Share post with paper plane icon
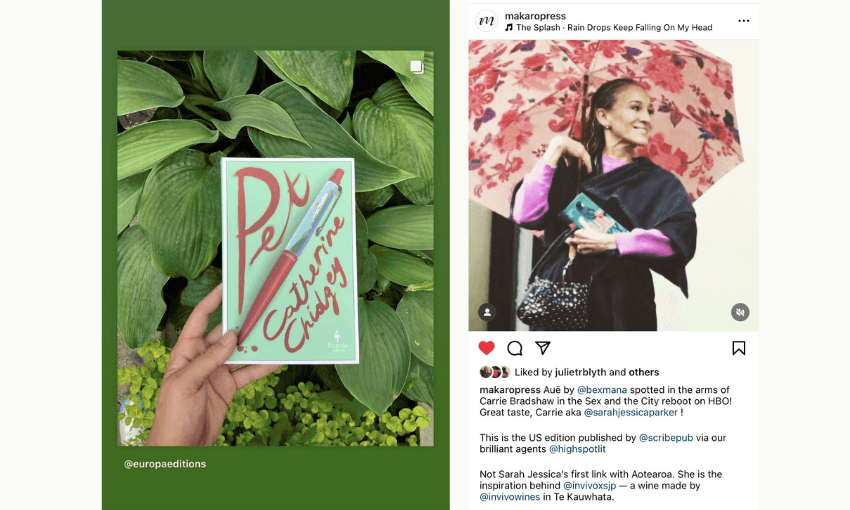850x510 pixels. pos(543,347)
